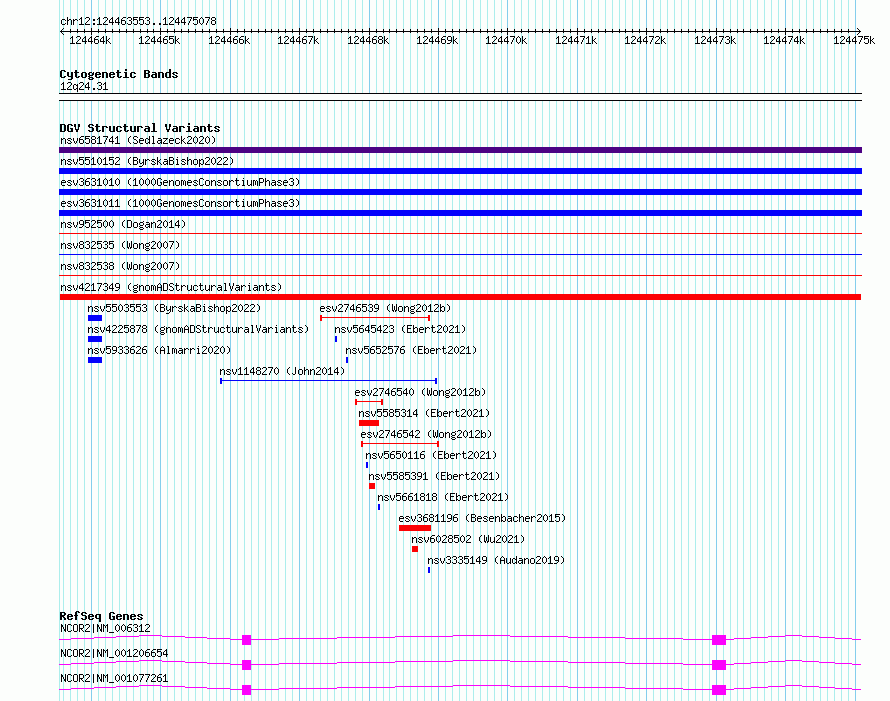Click the DGV Structural Variants track heading

pos(140,128)
